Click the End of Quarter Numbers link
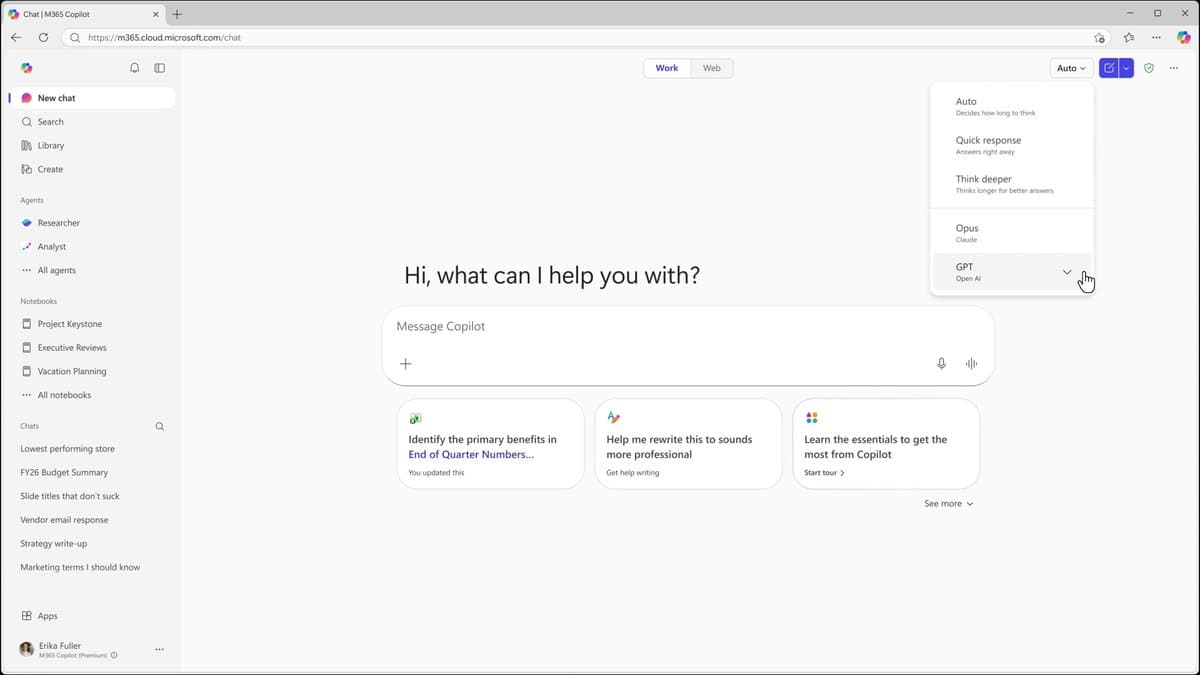Image resolution: width=1200 pixels, height=675 pixels. tap(471, 454)
